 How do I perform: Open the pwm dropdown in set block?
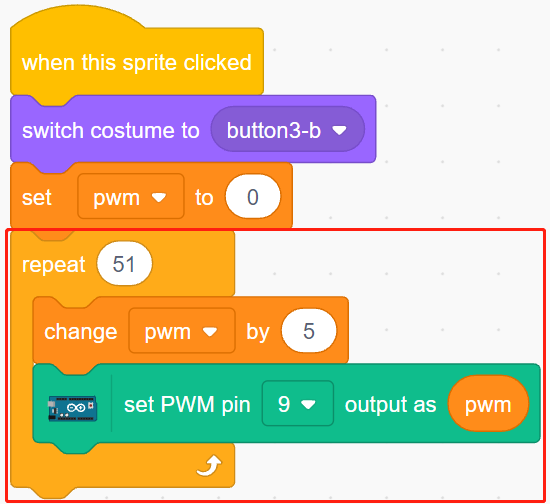click(x=130, y=196)
